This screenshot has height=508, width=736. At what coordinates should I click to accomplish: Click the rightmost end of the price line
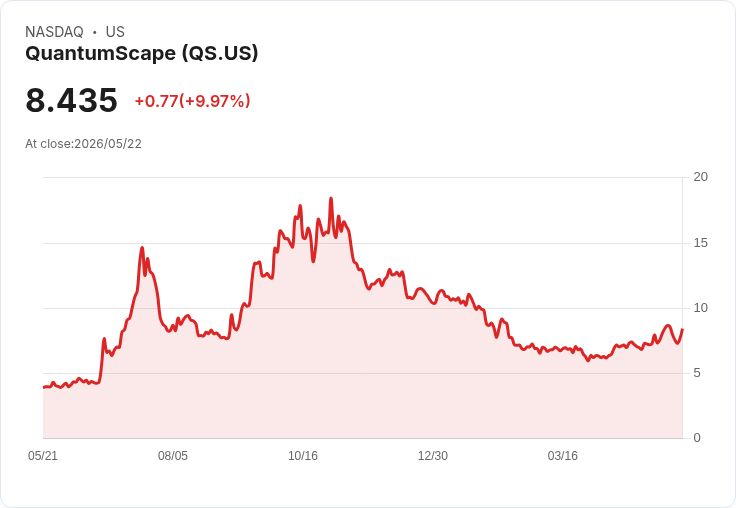[682, 330]
